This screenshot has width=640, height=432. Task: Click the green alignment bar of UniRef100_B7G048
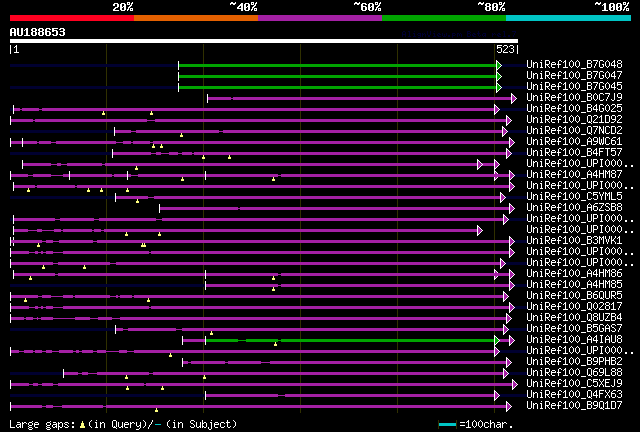tap(338, 65)
